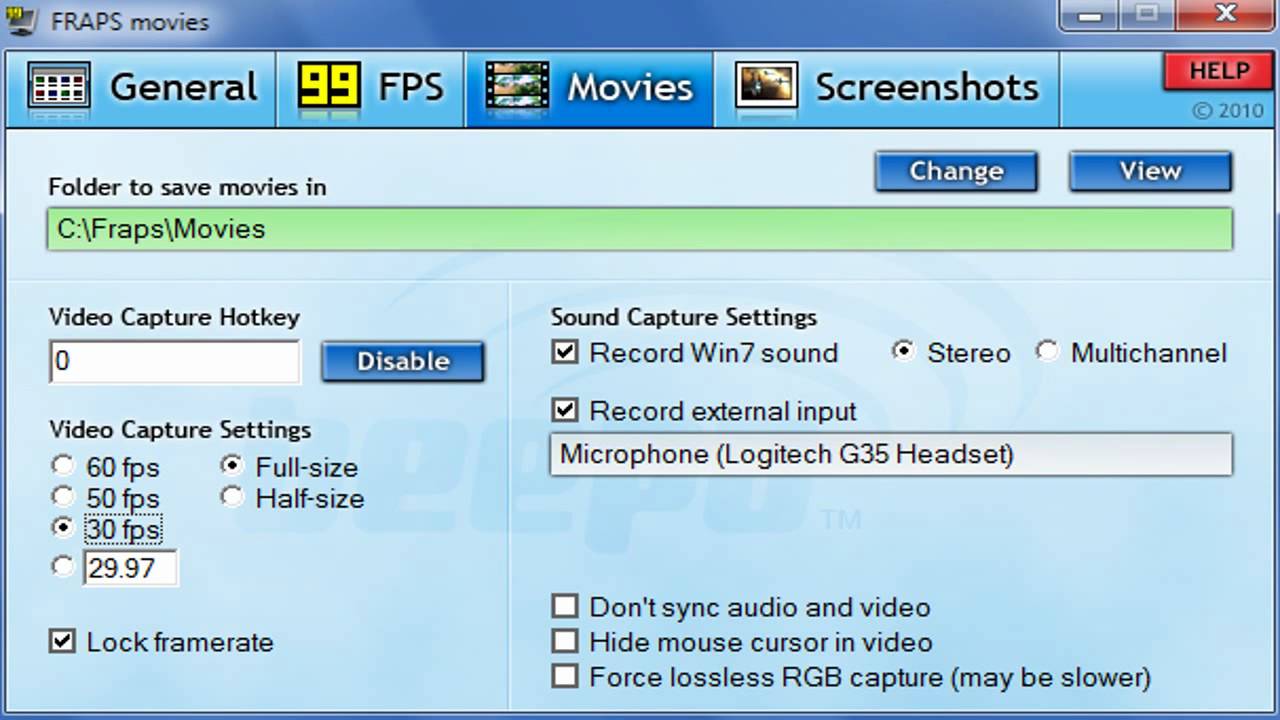Switch to the FPS tab
The height and width of the screenshot is (720, 1280).
pos(371,88)
